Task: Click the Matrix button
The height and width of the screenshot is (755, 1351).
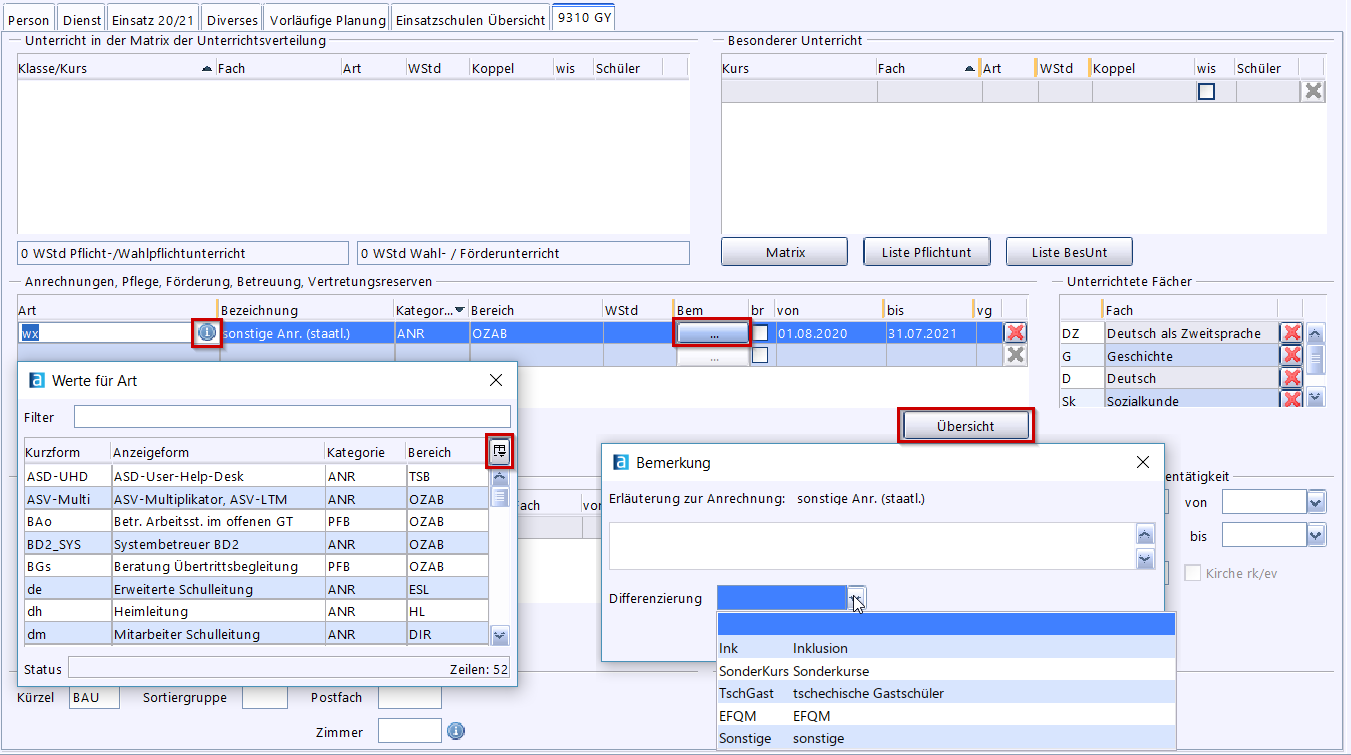Action: [785, 252]
